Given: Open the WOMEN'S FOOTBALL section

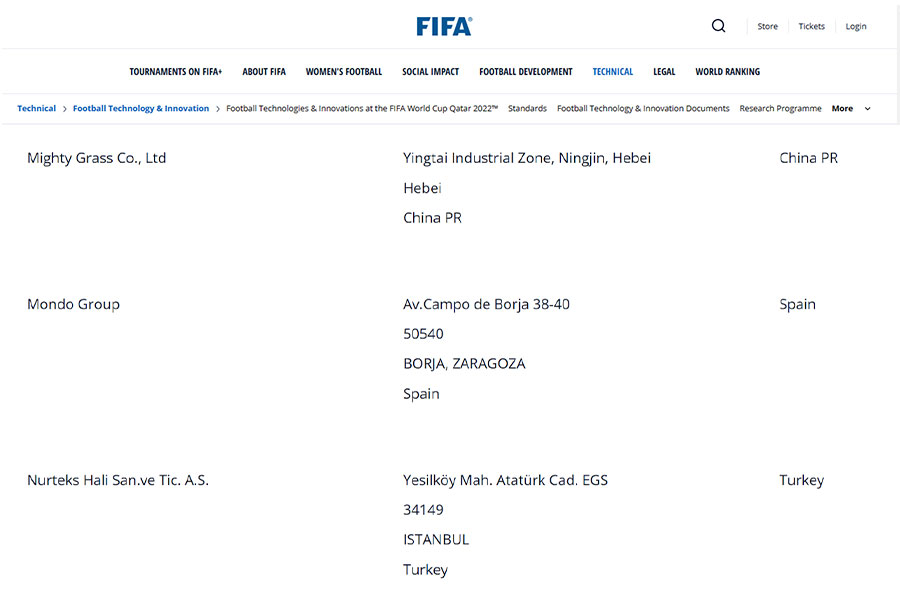Looking at the screenshot, I should [x=344, y=71].
